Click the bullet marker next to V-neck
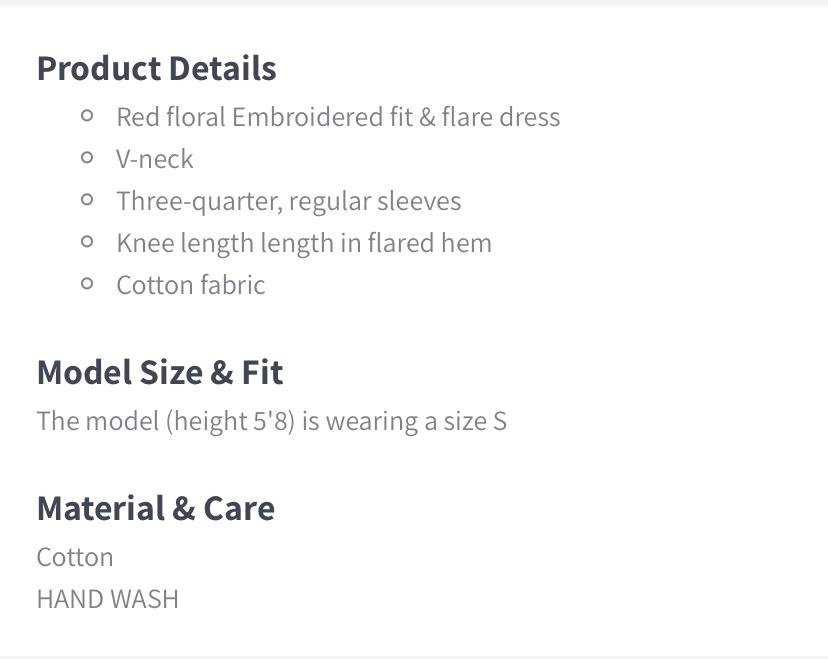 [x=87, y=158]
